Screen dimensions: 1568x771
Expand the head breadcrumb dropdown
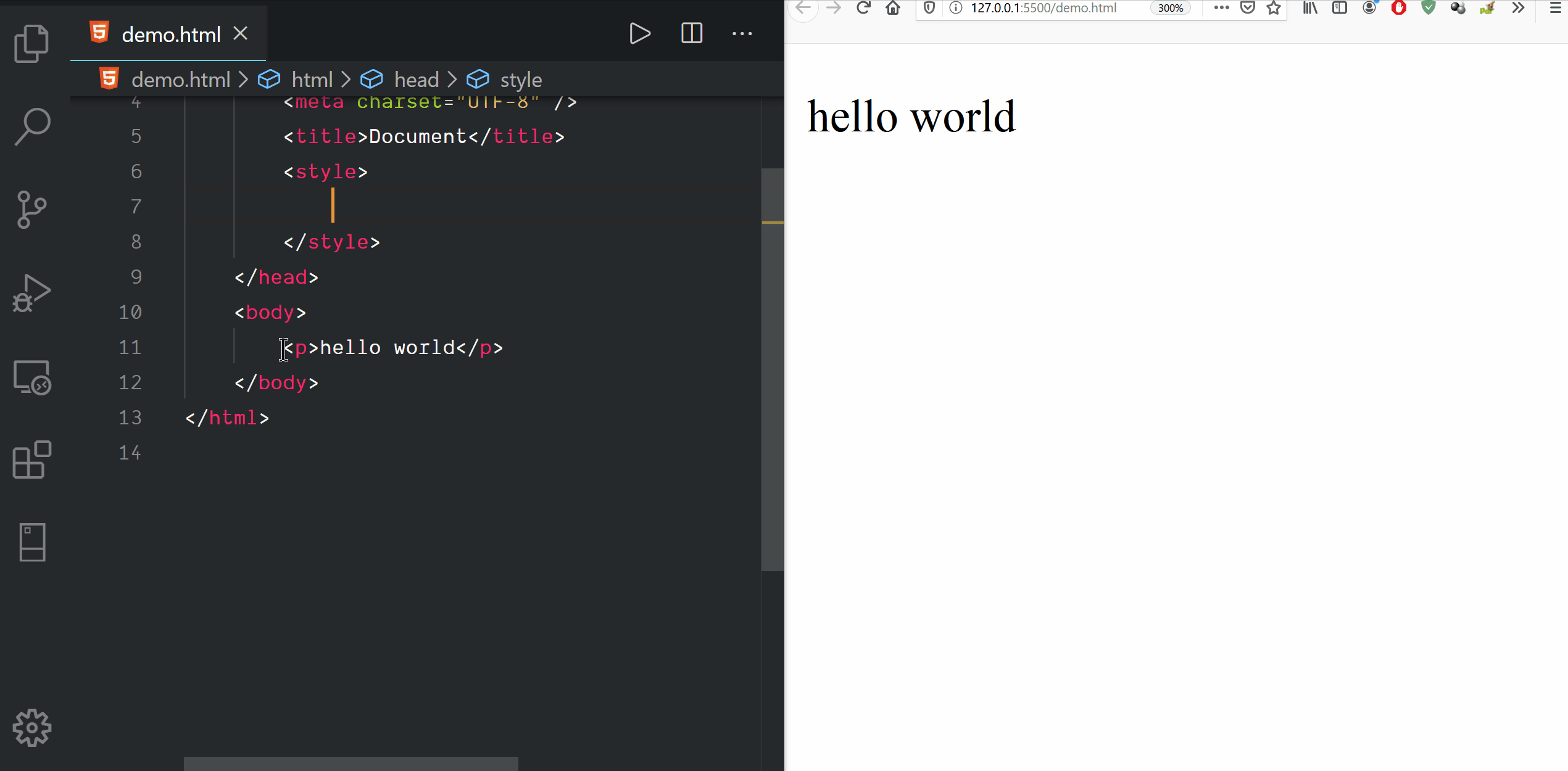tap(416, 80)
